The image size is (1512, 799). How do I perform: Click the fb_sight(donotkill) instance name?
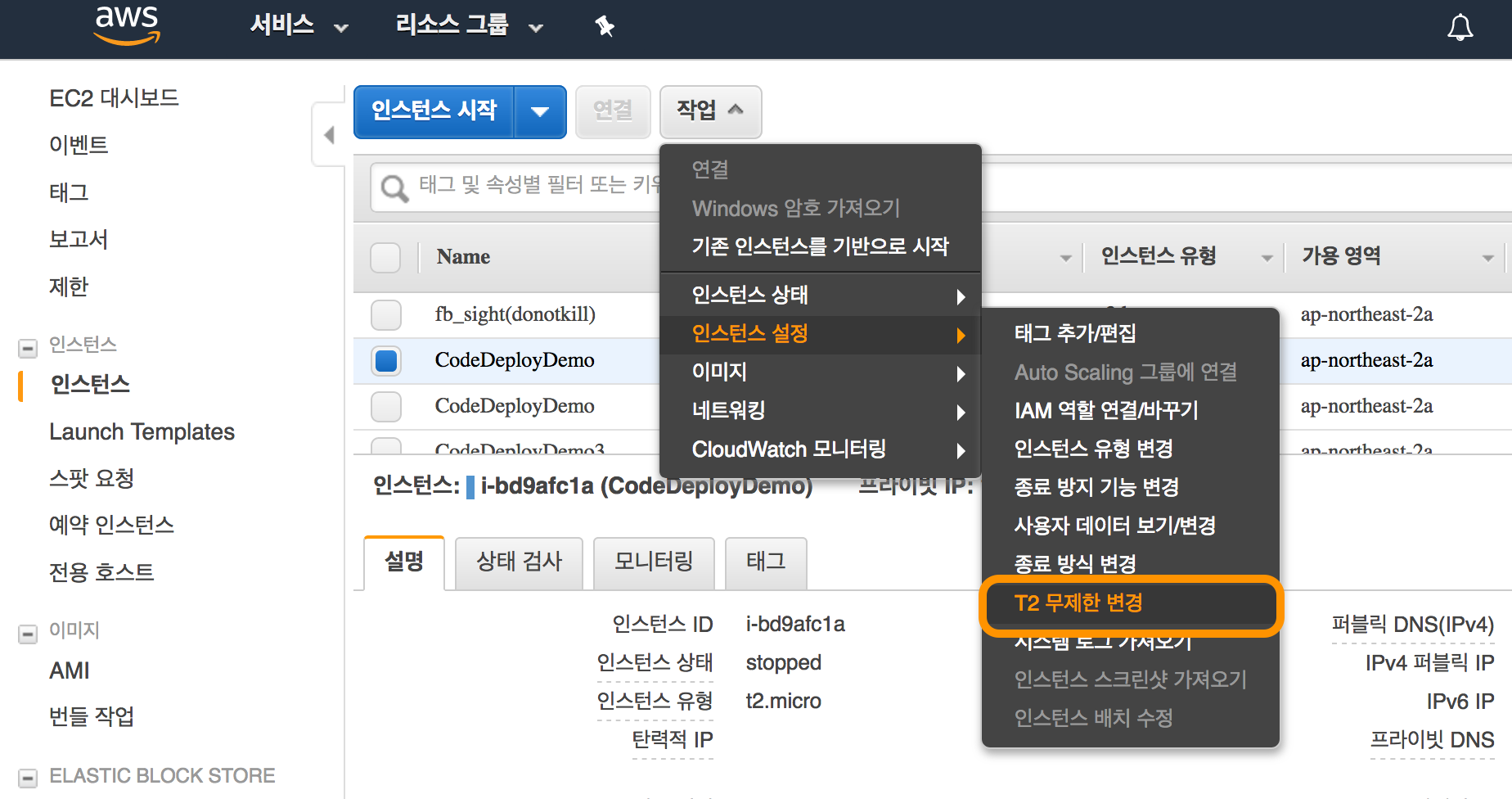515,314
